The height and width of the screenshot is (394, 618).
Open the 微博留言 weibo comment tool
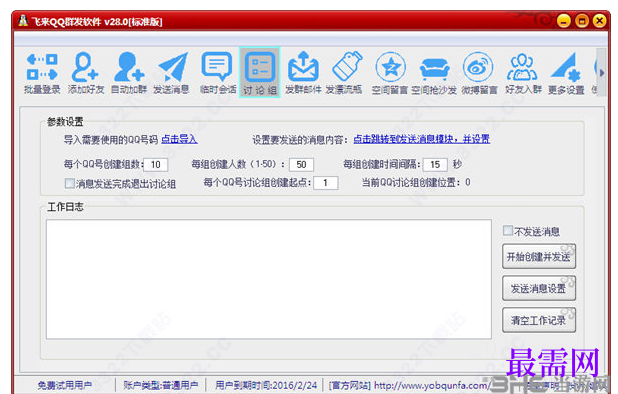[x=479, y=73]
